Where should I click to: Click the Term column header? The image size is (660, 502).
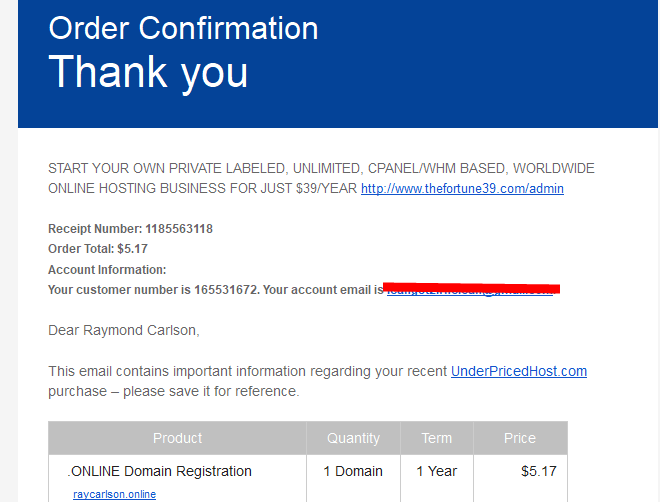pos(436,438)
